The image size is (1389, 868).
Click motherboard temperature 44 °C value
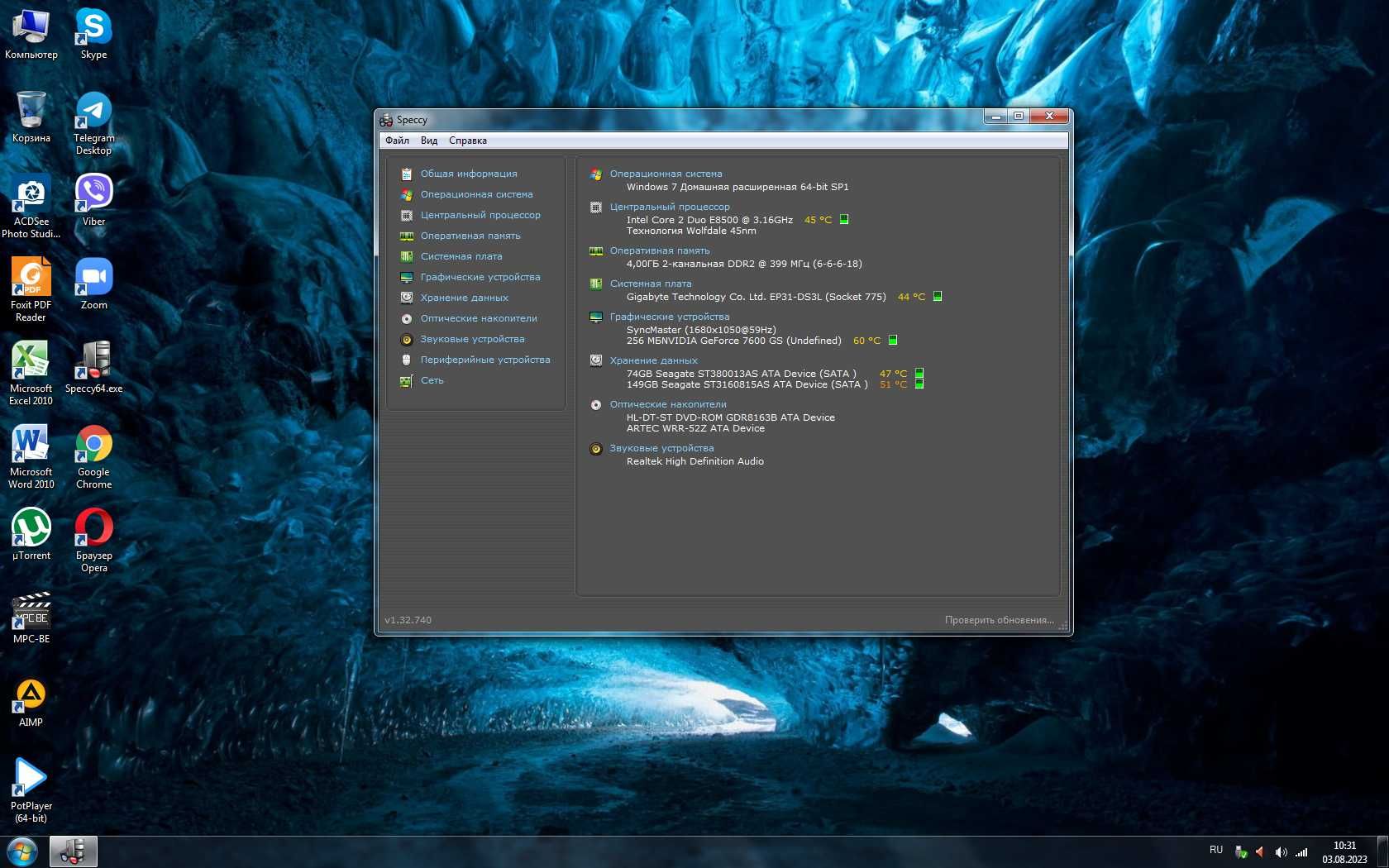911,297
